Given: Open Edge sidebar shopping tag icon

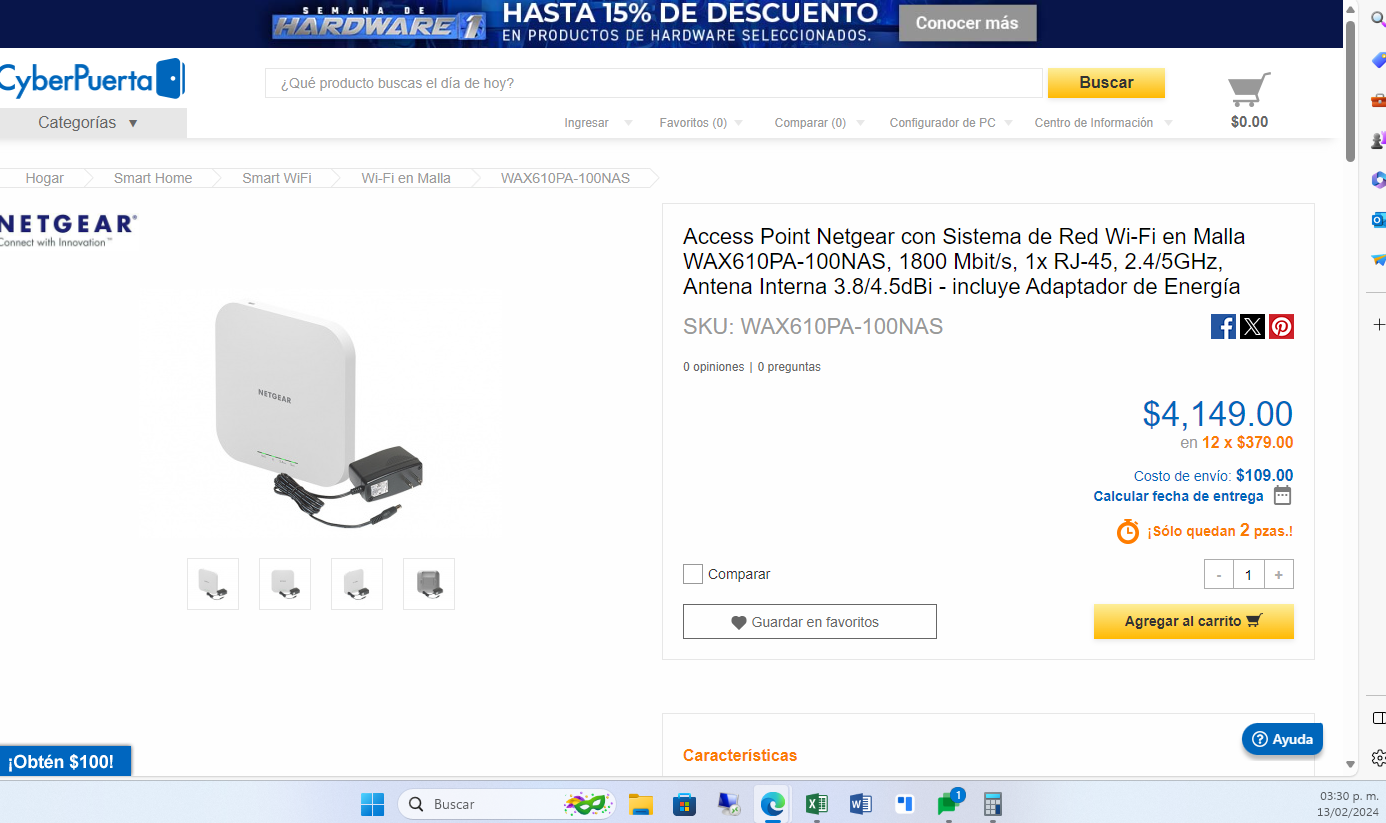Looking at the screenshot, I should coord(1377,60).
